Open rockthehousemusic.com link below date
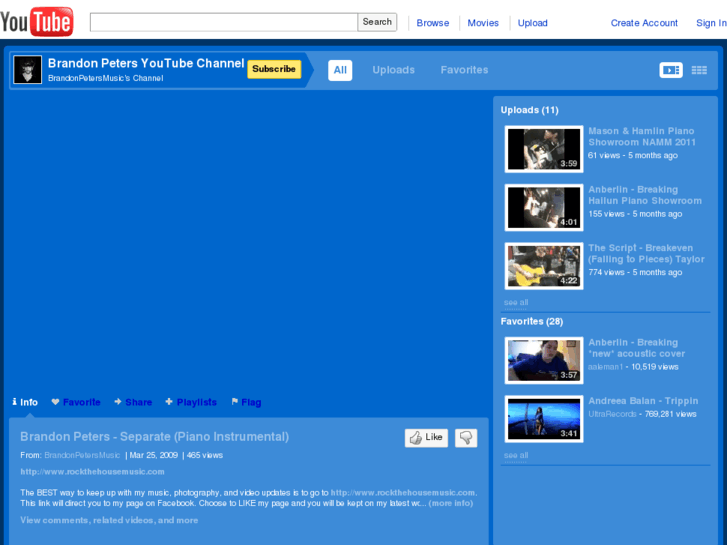 pyautogui.click(x=92, y=472)
